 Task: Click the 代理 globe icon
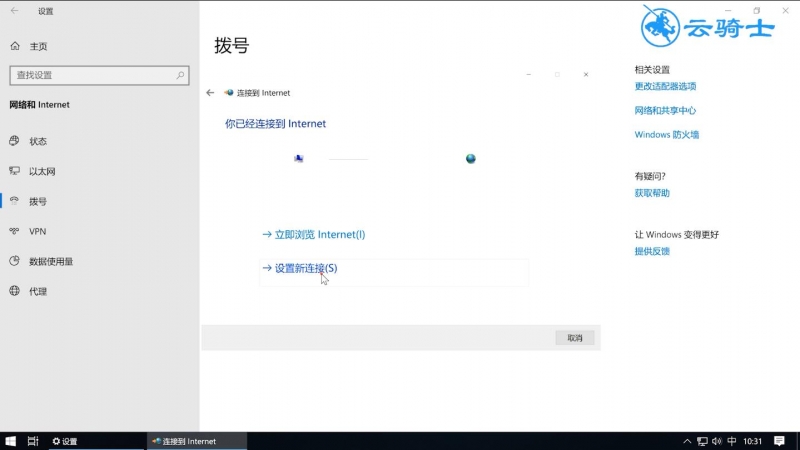tap(14, 291)
